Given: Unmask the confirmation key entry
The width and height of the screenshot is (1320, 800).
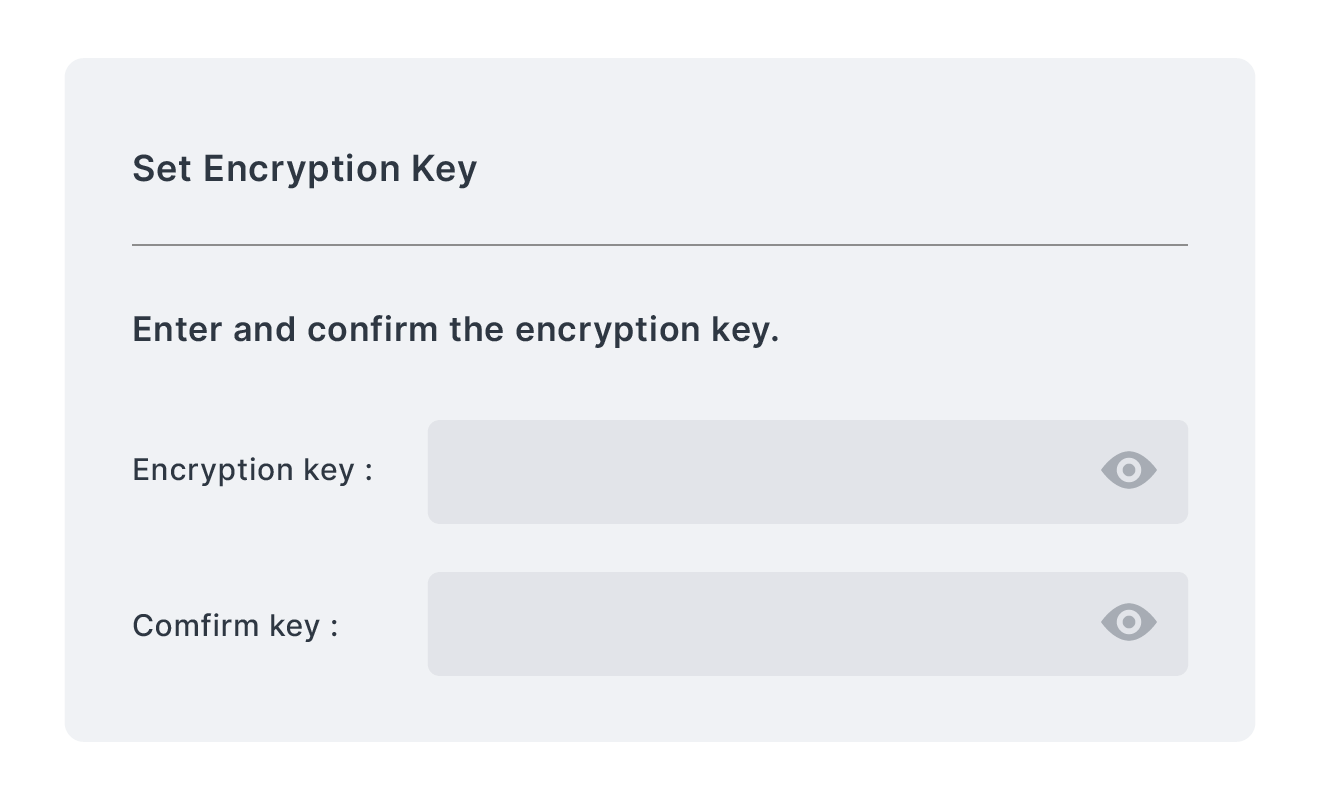Looking at the screenshot, I should (1129, 622).
